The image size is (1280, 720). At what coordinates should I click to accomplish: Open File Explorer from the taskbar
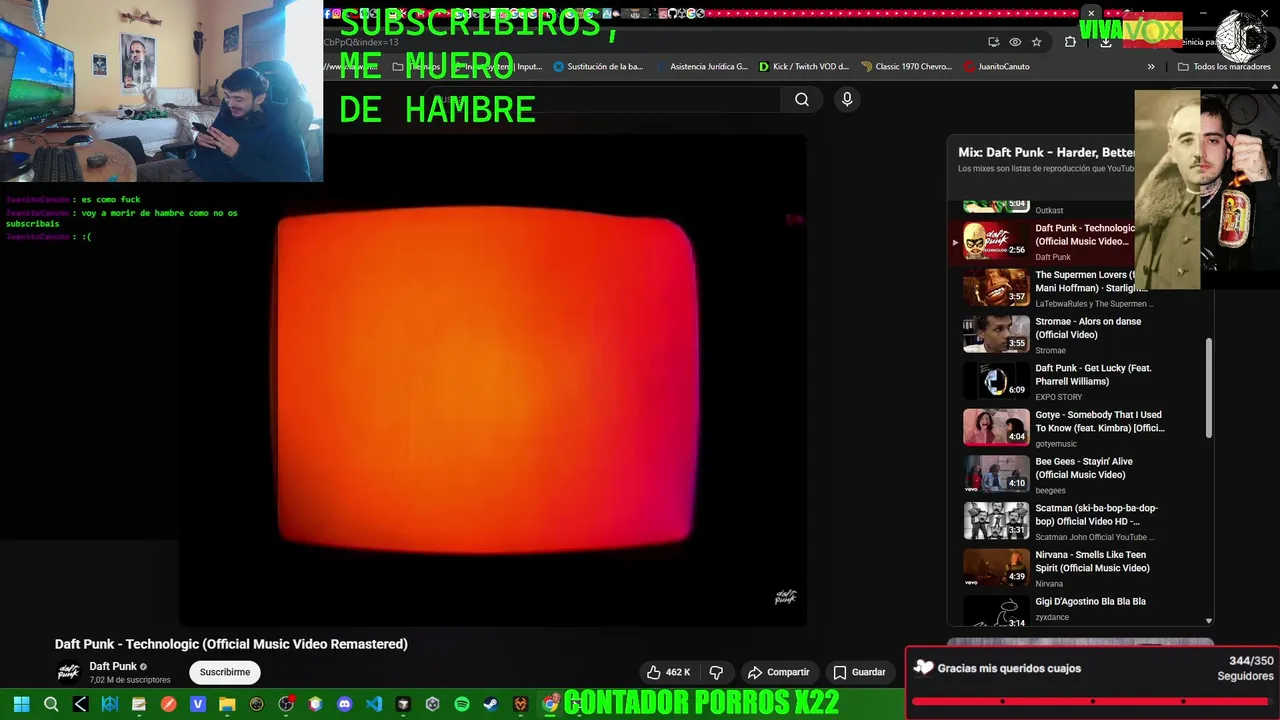[227, 704]
